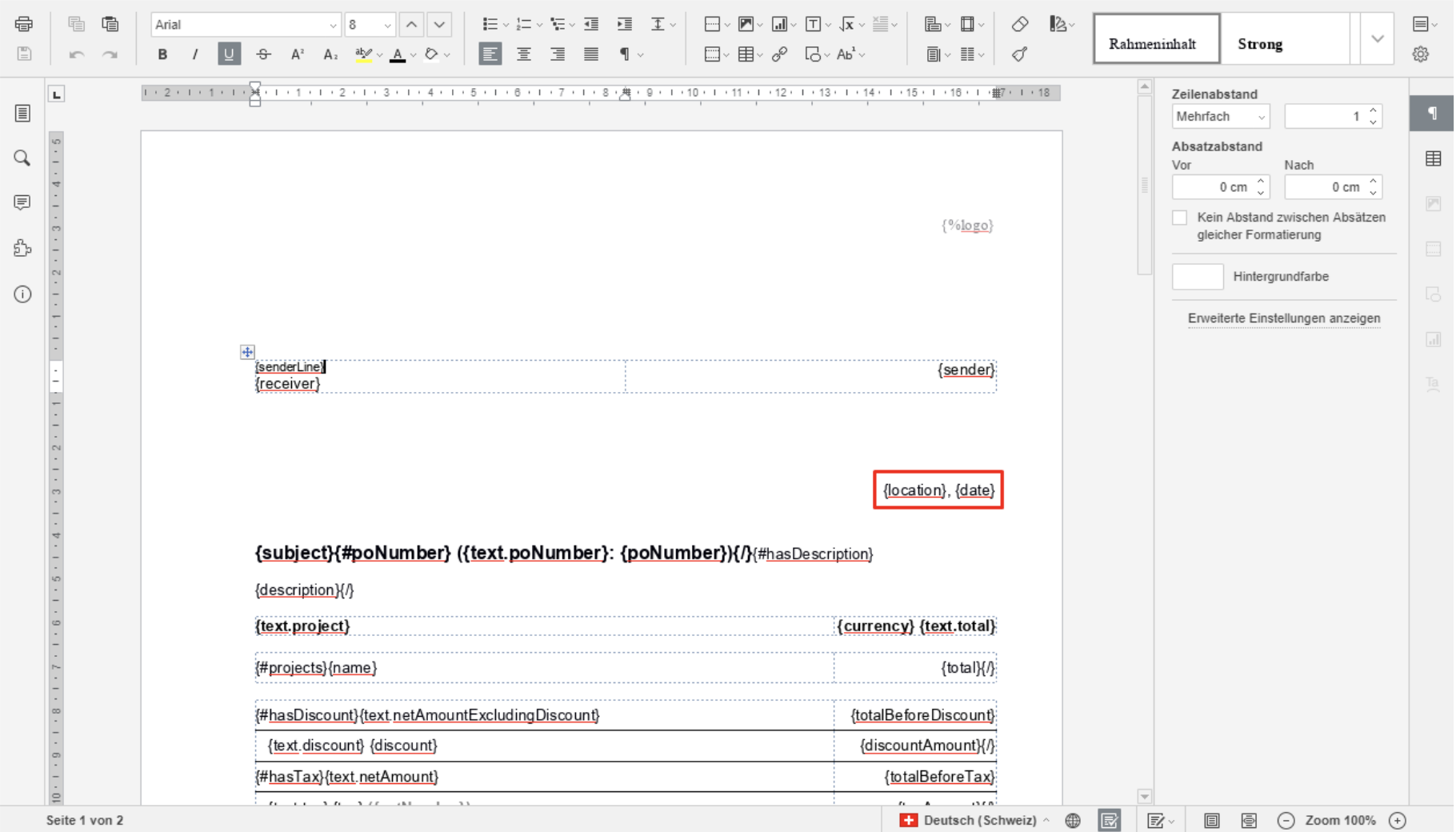Click fit to page icon
This screenshot has height=832, width=1456.
coord(1211,820)
